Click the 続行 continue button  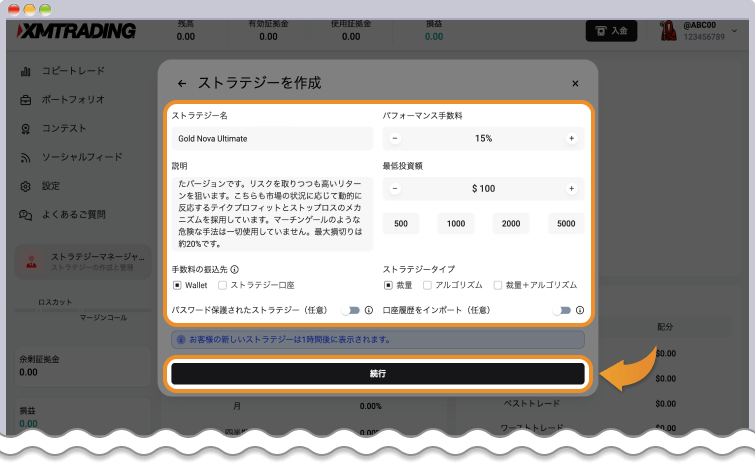coord(378,374)
